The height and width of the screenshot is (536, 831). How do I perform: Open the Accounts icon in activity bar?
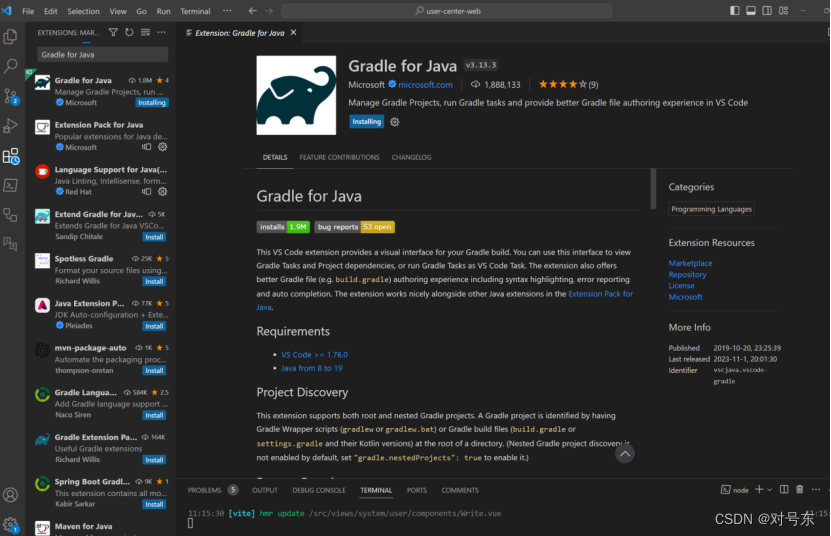coord(10,495)
